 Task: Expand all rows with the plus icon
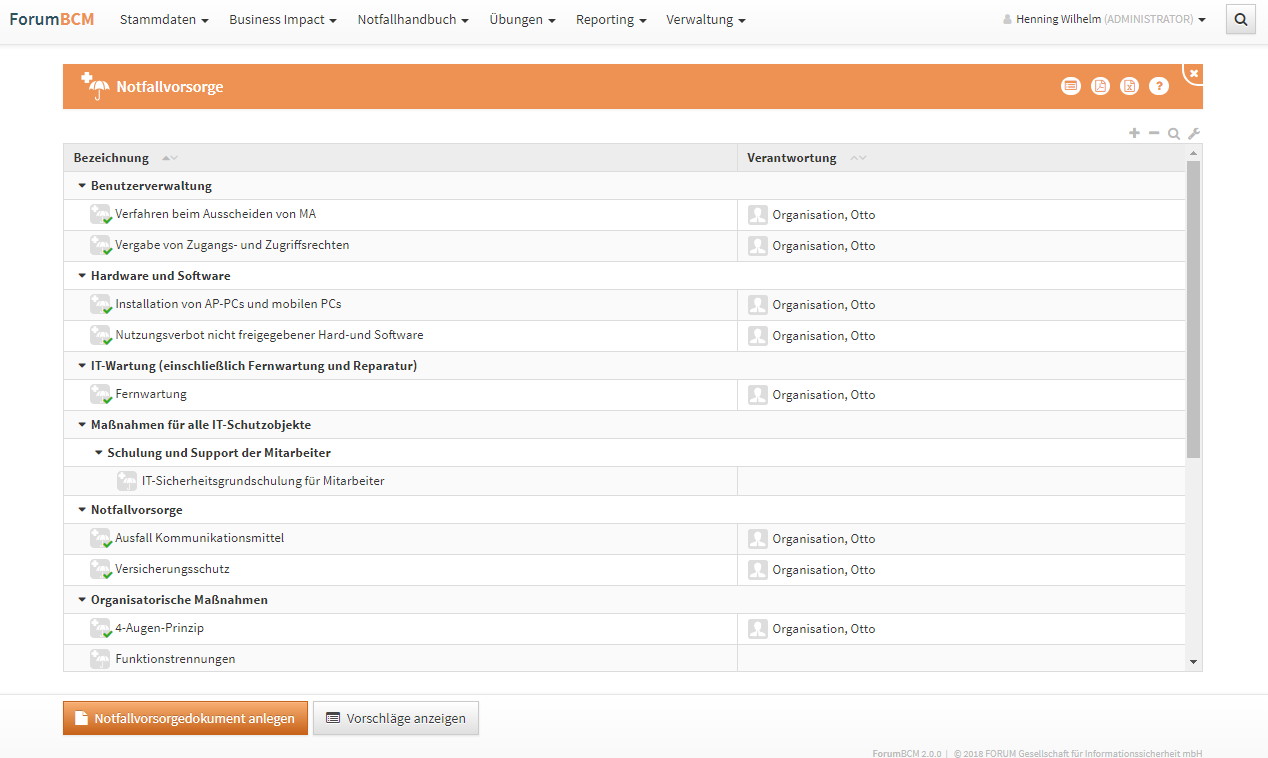point(1134,133)
